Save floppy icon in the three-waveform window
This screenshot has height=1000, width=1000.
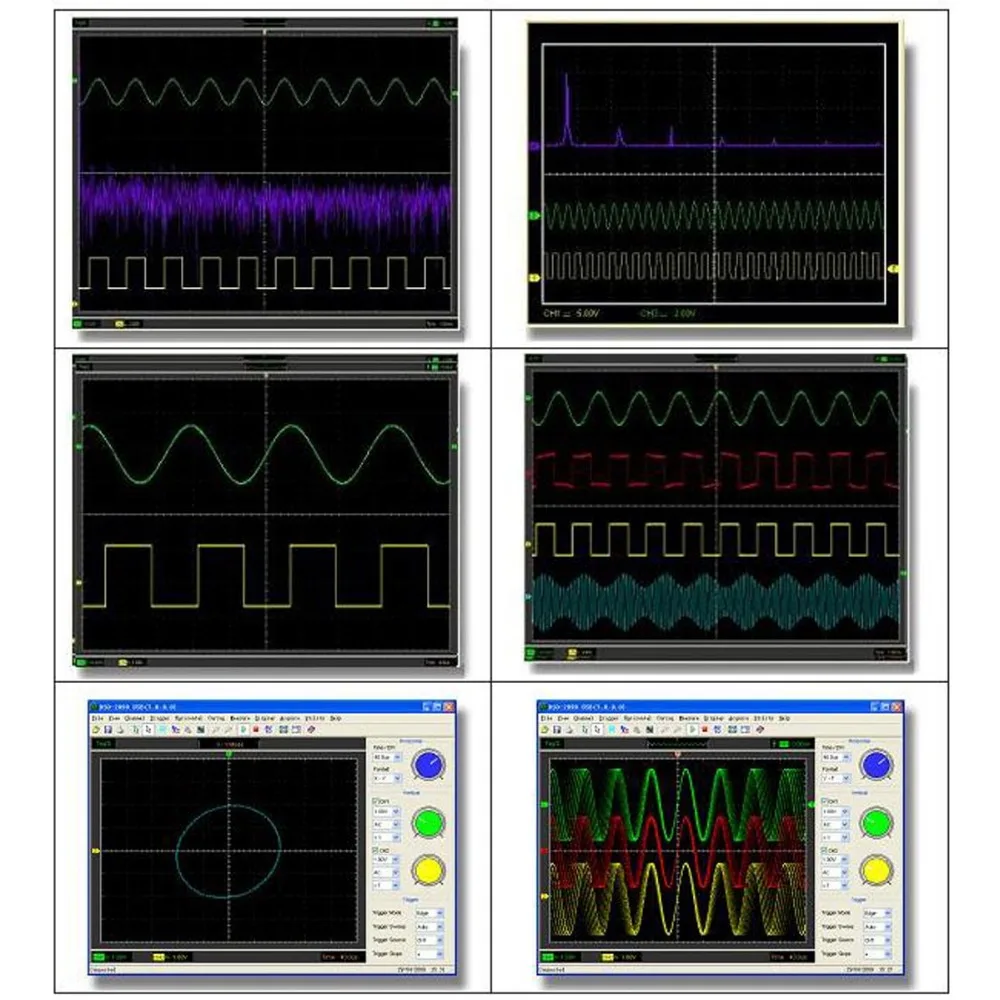coord(557,730)
